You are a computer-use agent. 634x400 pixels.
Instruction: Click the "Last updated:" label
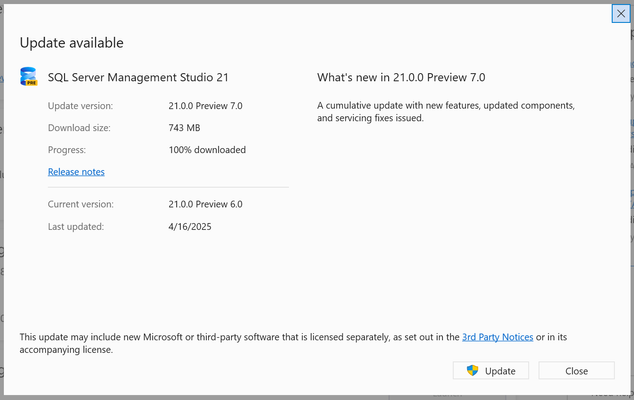(76, 226)
